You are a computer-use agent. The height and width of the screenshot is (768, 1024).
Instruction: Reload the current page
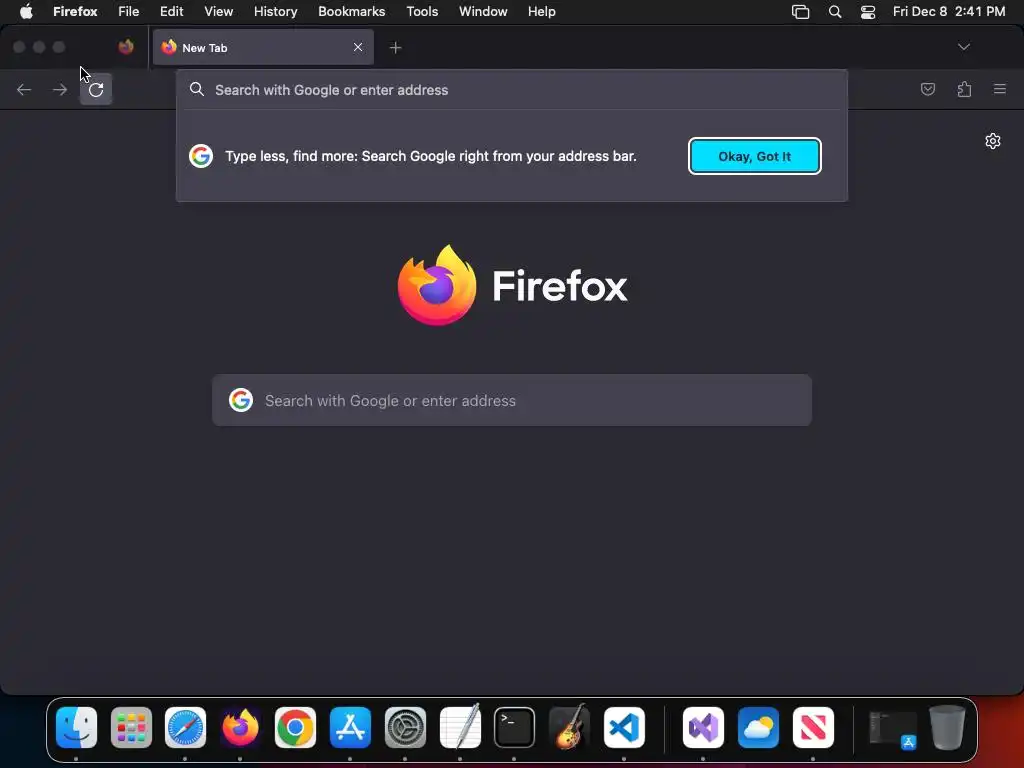tap(96, 89)
